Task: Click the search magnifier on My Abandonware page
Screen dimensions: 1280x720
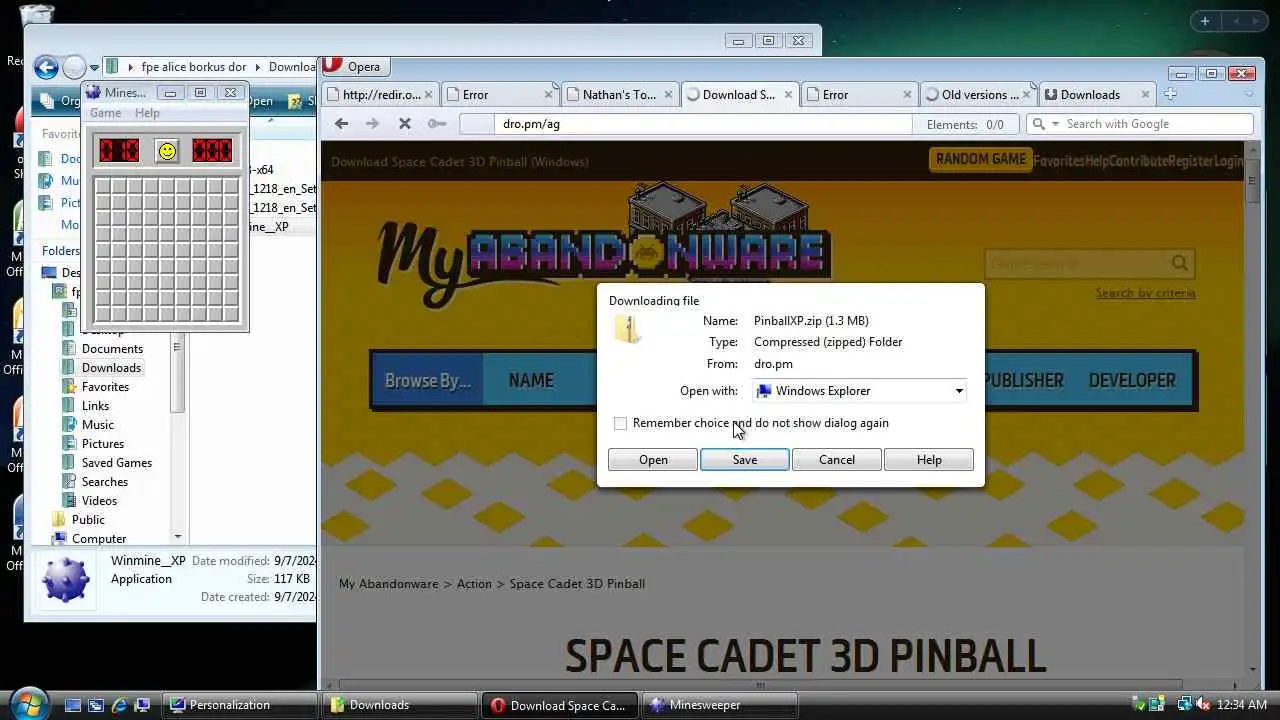Action: [1180, 264]
